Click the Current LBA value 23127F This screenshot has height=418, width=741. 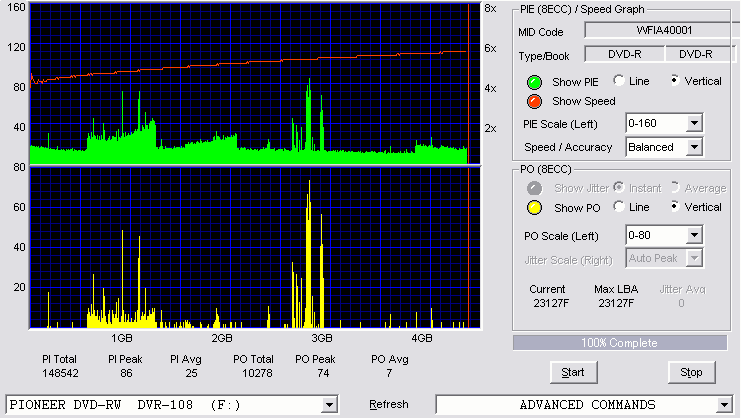(551, 303)
